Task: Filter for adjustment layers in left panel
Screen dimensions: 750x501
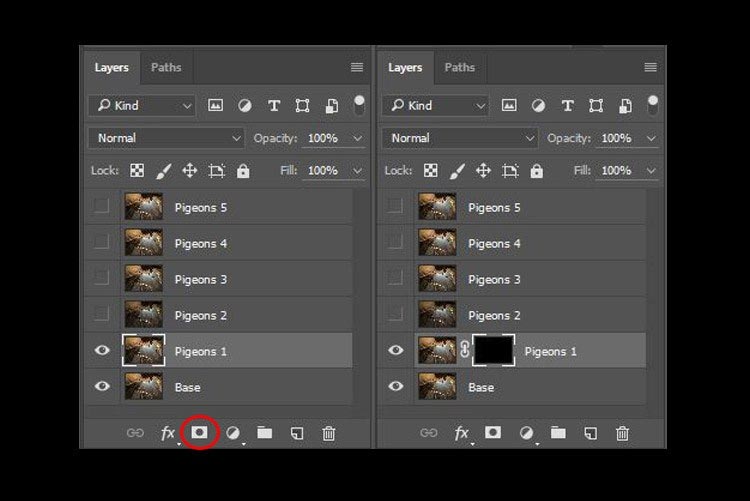Action: 244,105
